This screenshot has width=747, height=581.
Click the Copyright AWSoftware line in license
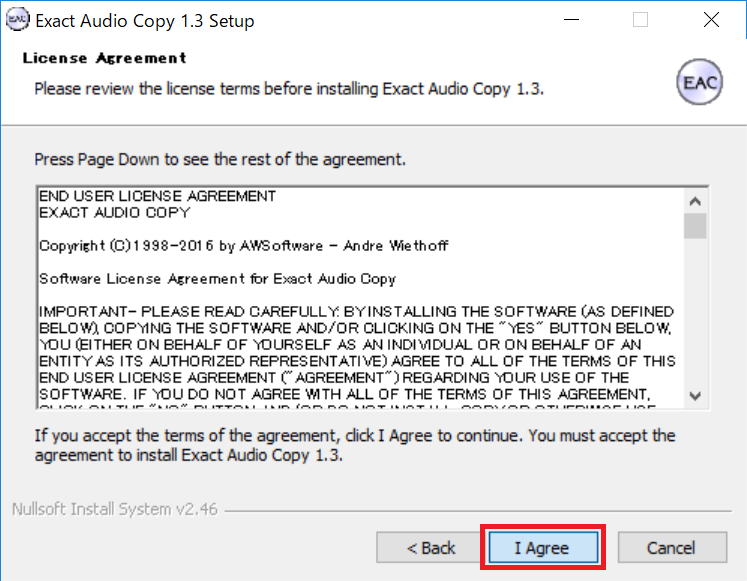point(243,246)
